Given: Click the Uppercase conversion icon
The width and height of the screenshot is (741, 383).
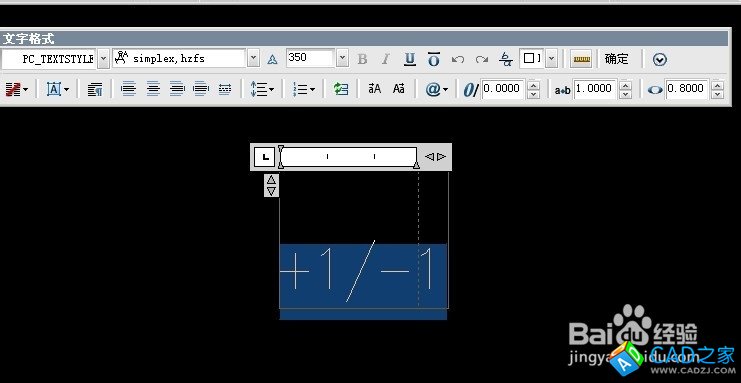Looking at the screenshot, I should click(x=374, y=89).
